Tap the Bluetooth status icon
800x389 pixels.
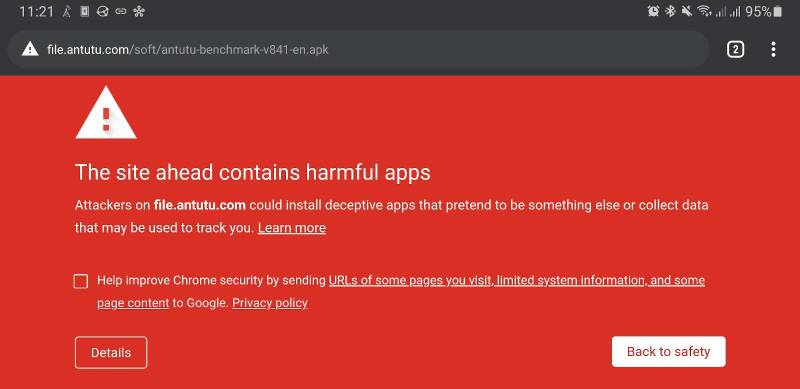click(x=670, y=11)
